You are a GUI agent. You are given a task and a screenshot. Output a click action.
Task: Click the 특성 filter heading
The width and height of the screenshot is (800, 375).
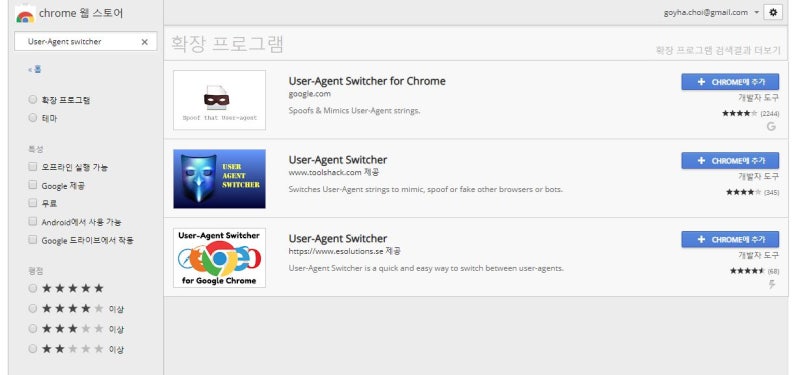coord(36,149)
